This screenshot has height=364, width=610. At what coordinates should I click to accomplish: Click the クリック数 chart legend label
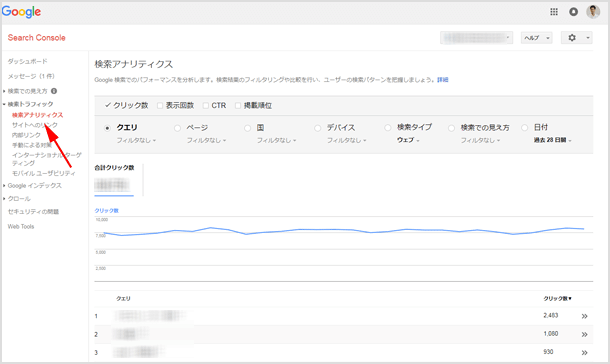[107, 211]
